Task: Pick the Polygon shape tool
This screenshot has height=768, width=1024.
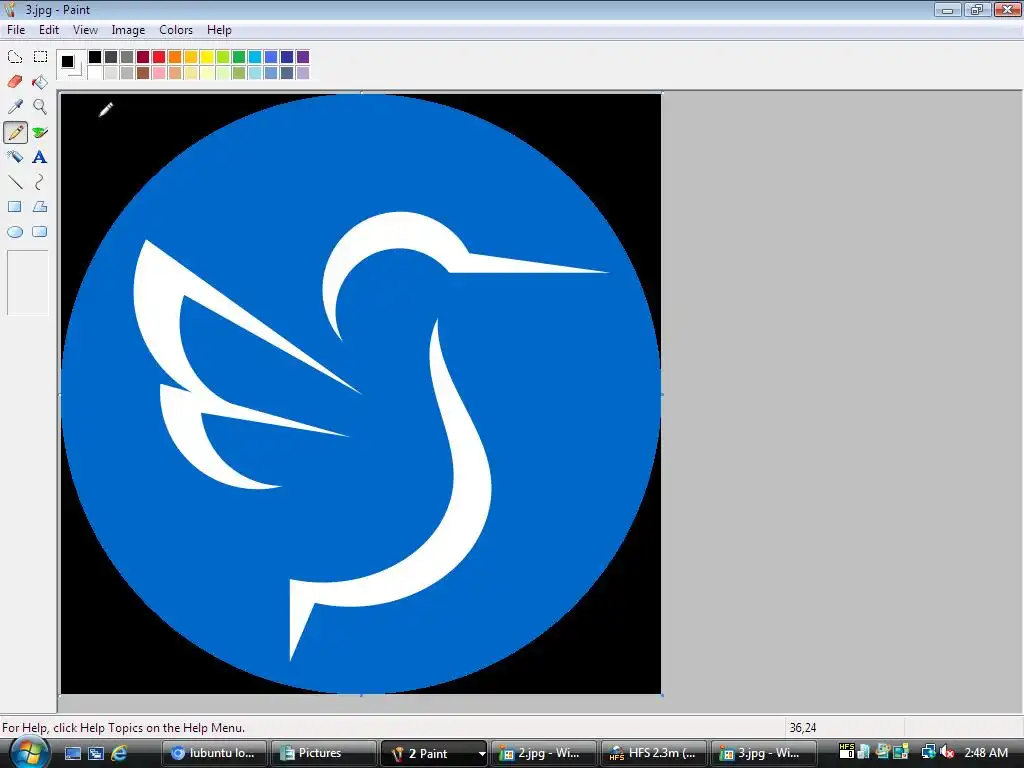Action: 40,207
